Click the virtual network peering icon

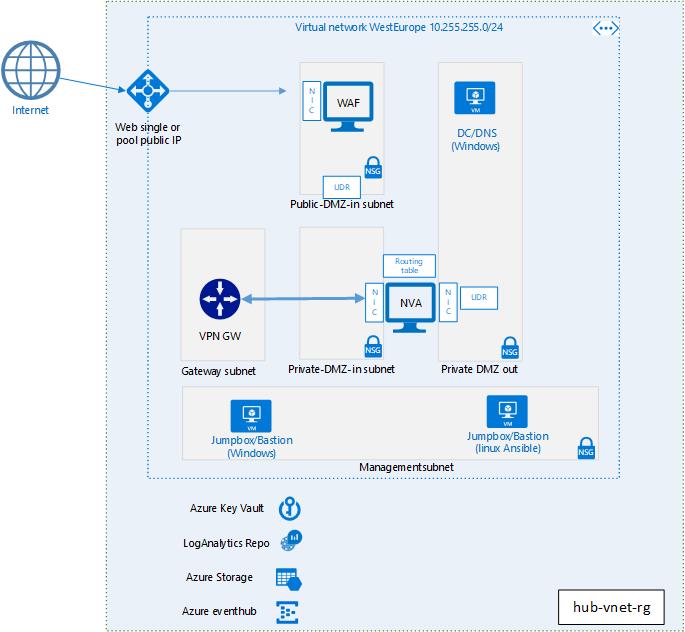[605, 28]
